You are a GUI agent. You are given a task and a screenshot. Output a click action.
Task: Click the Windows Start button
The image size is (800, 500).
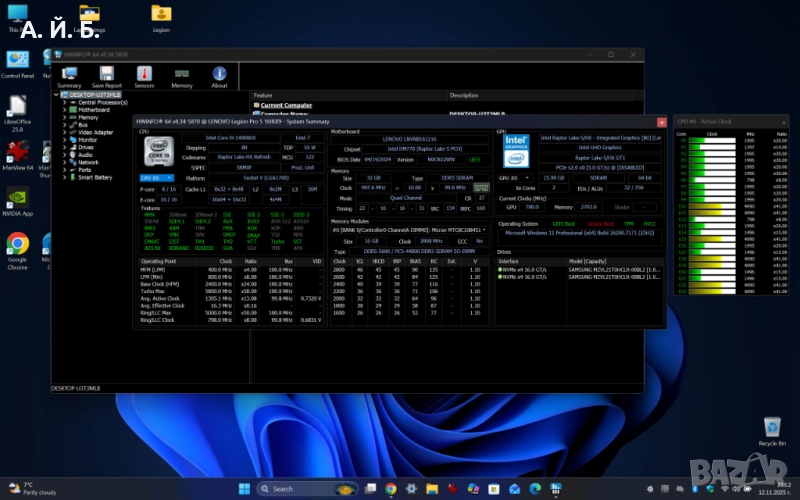[x=243, y=489]
